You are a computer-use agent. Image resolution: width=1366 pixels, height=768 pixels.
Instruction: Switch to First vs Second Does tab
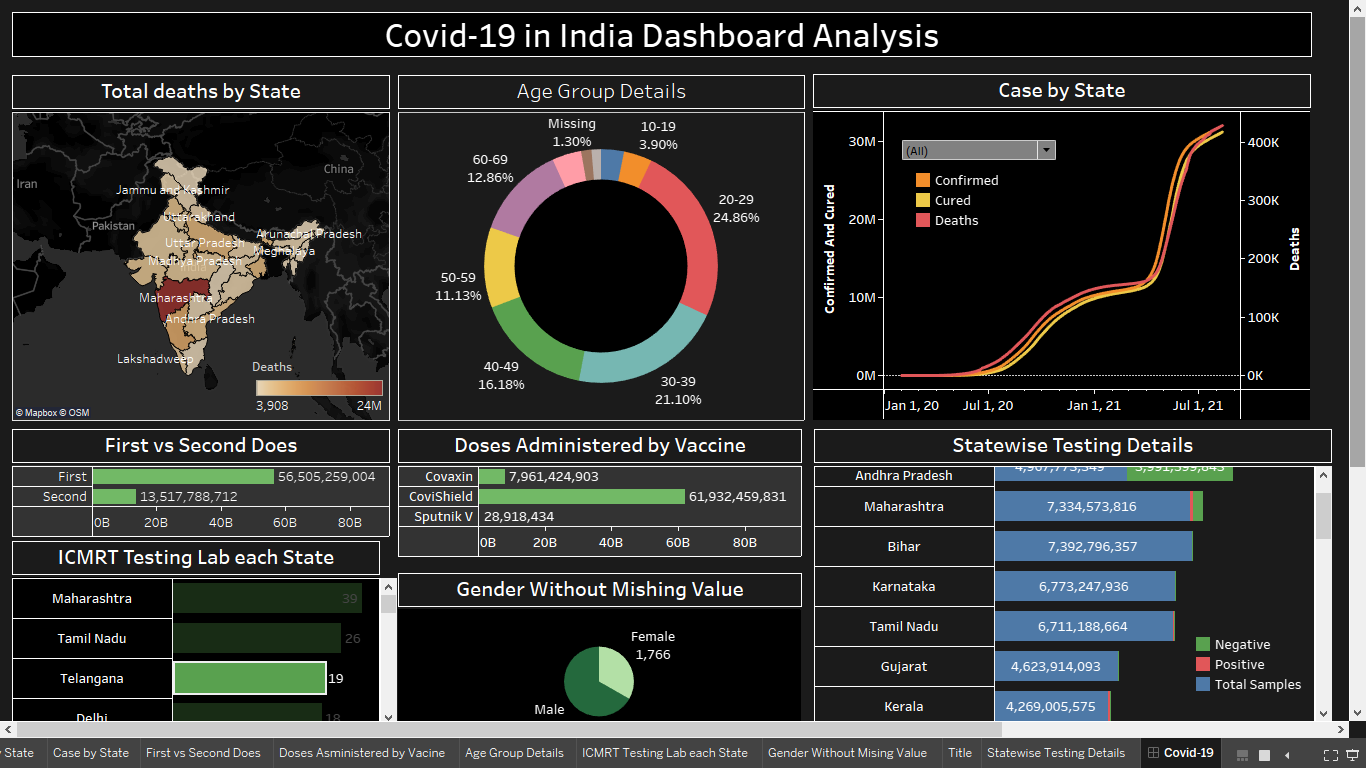tap(203, 753)
